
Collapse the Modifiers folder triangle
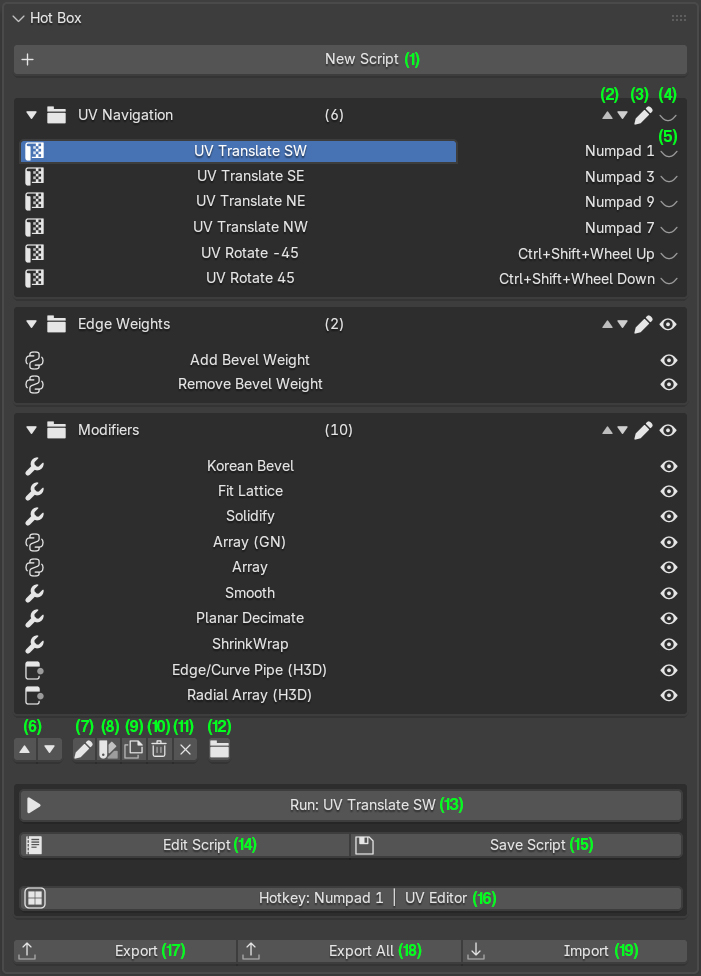(32, 430)
